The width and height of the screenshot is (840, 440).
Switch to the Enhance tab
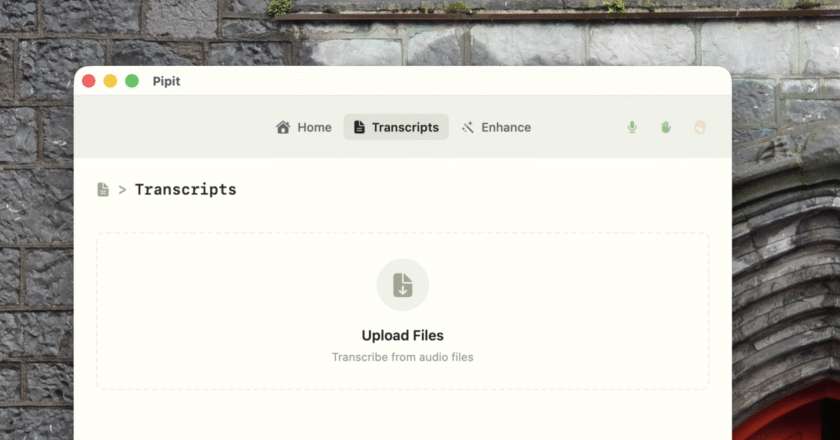[x=497, y=127]
